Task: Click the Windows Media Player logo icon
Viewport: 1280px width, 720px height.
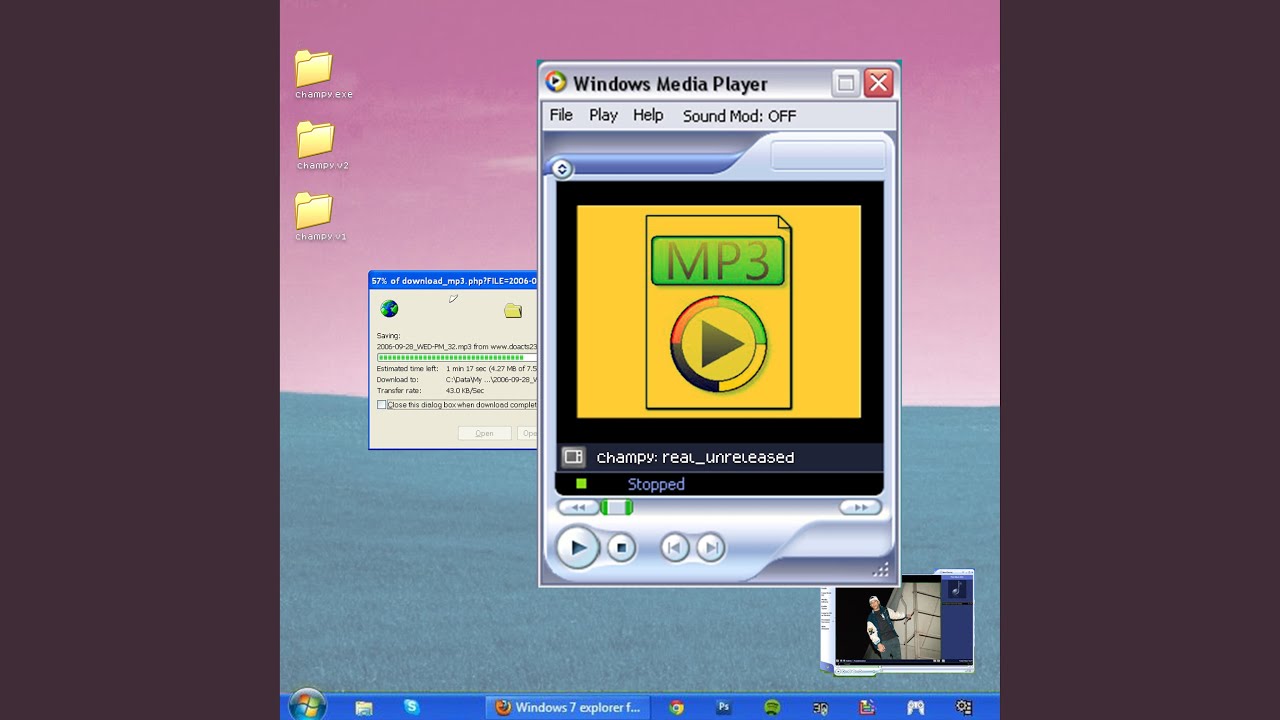Action: [555, 83]
